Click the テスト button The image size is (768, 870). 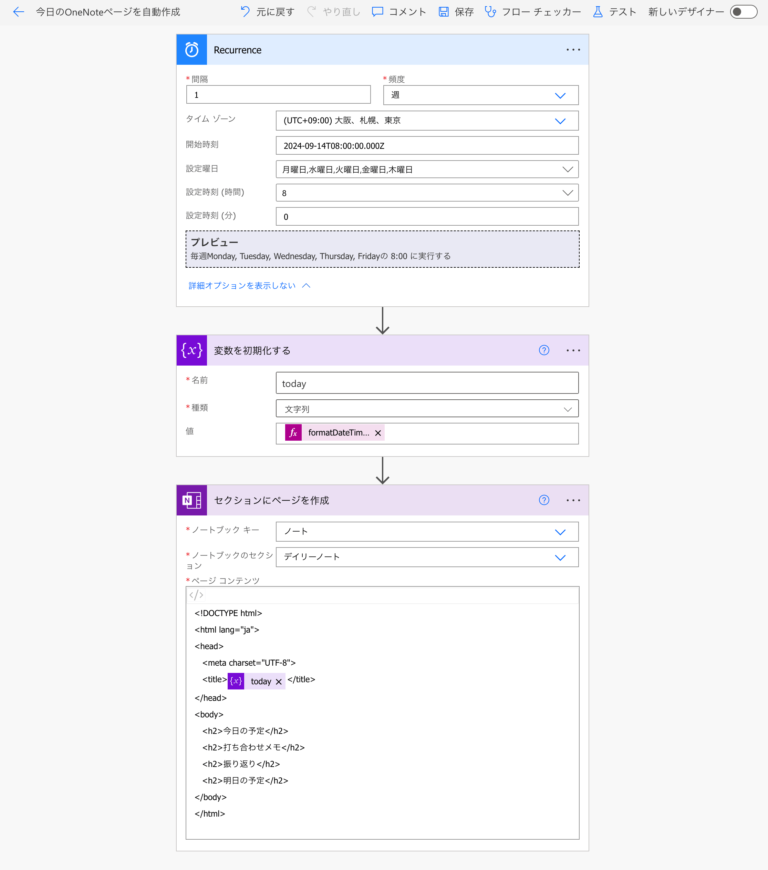[x=614, y=12]
